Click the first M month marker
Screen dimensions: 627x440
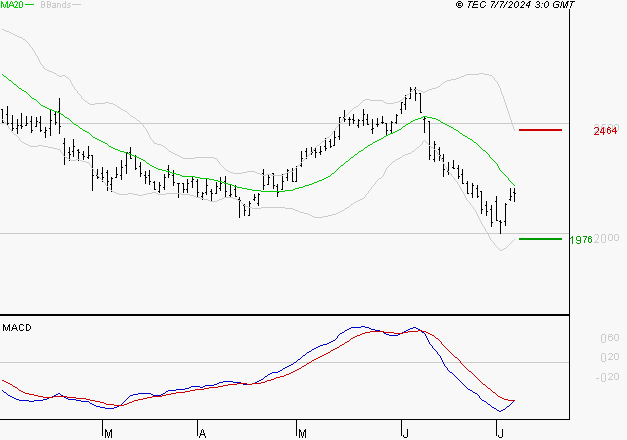(x=108, y=434)
